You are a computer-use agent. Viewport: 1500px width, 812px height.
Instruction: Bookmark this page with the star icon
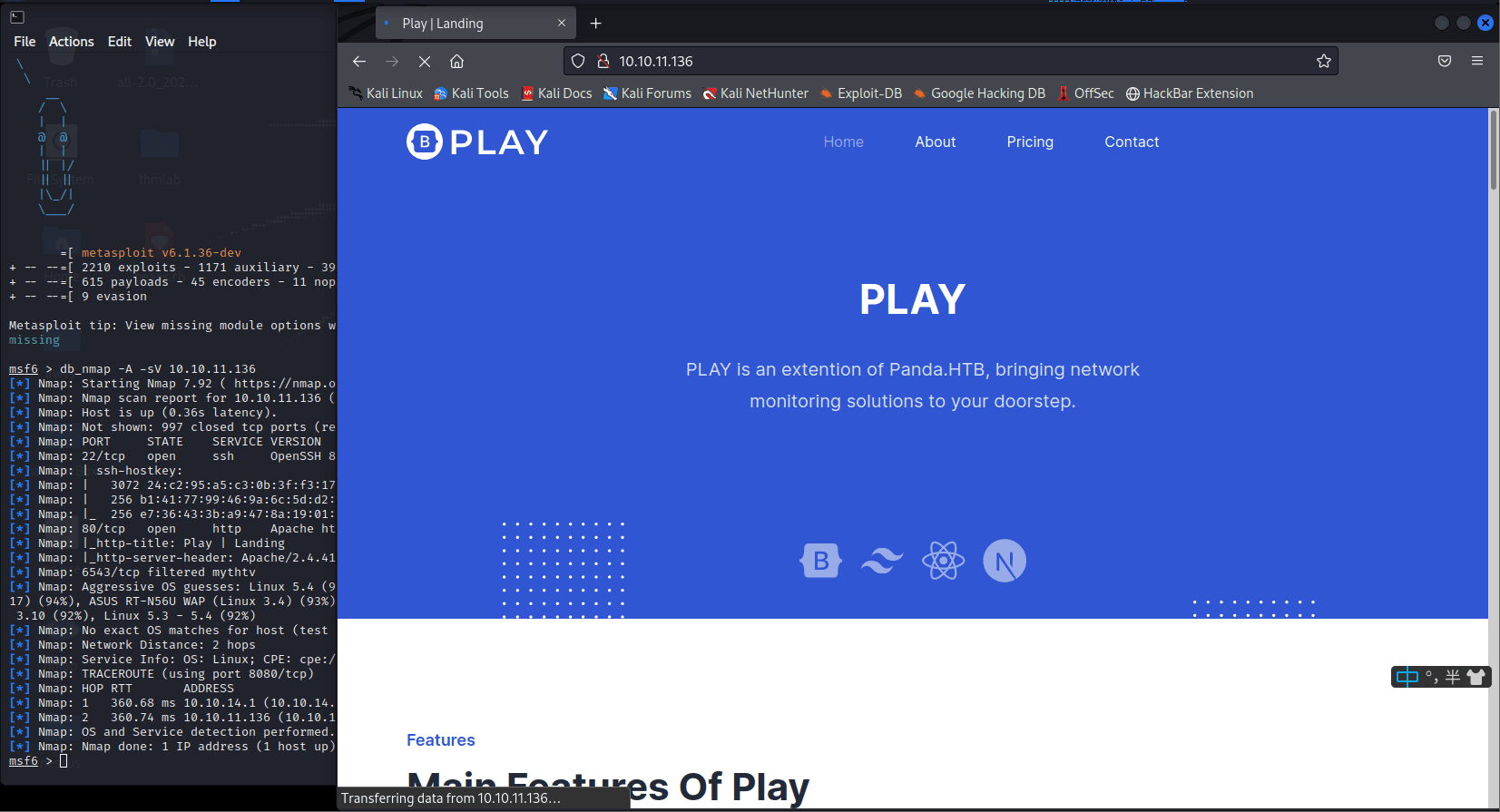click(1323, 62)
